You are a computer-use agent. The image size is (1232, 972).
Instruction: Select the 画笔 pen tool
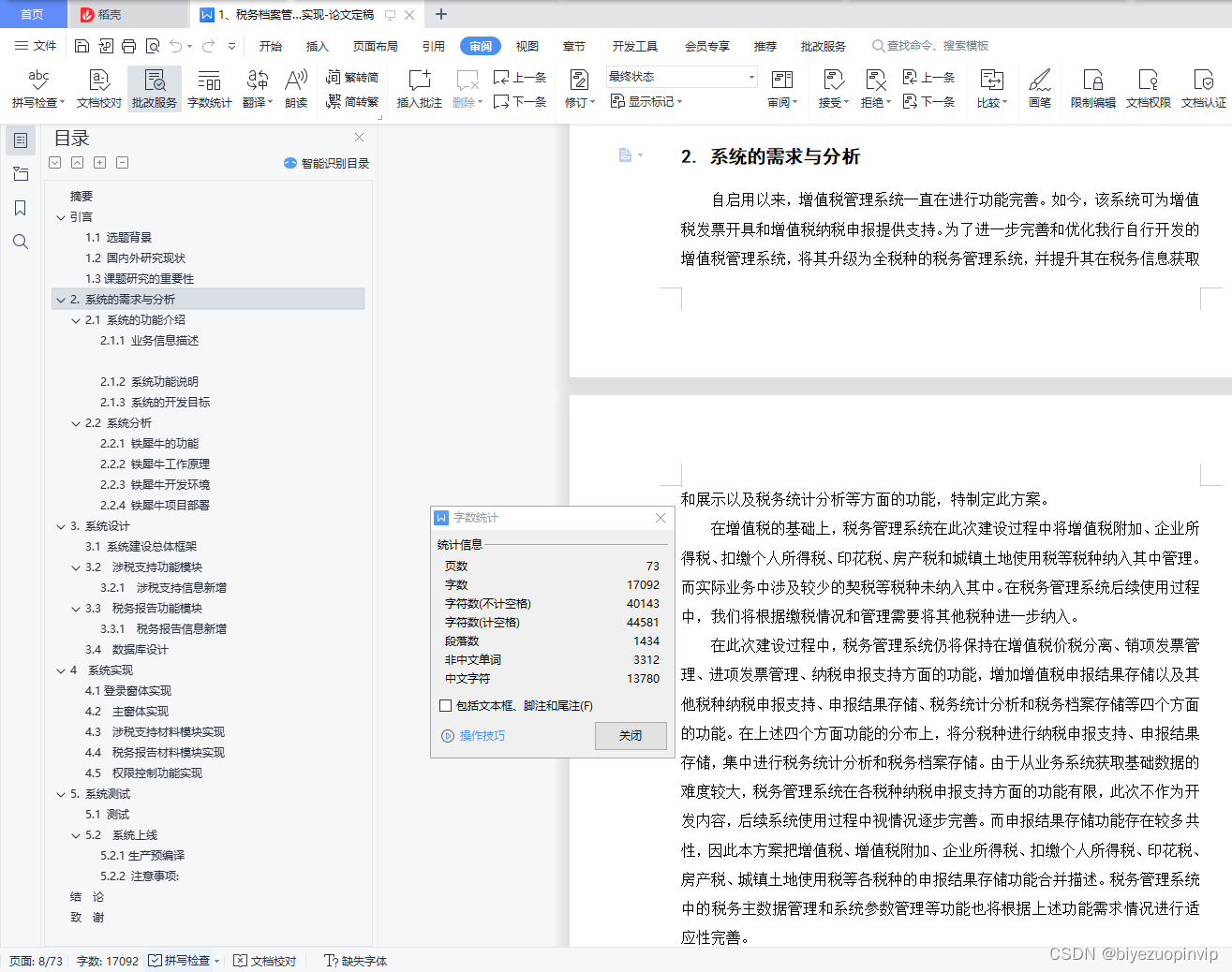[1040, 89]
